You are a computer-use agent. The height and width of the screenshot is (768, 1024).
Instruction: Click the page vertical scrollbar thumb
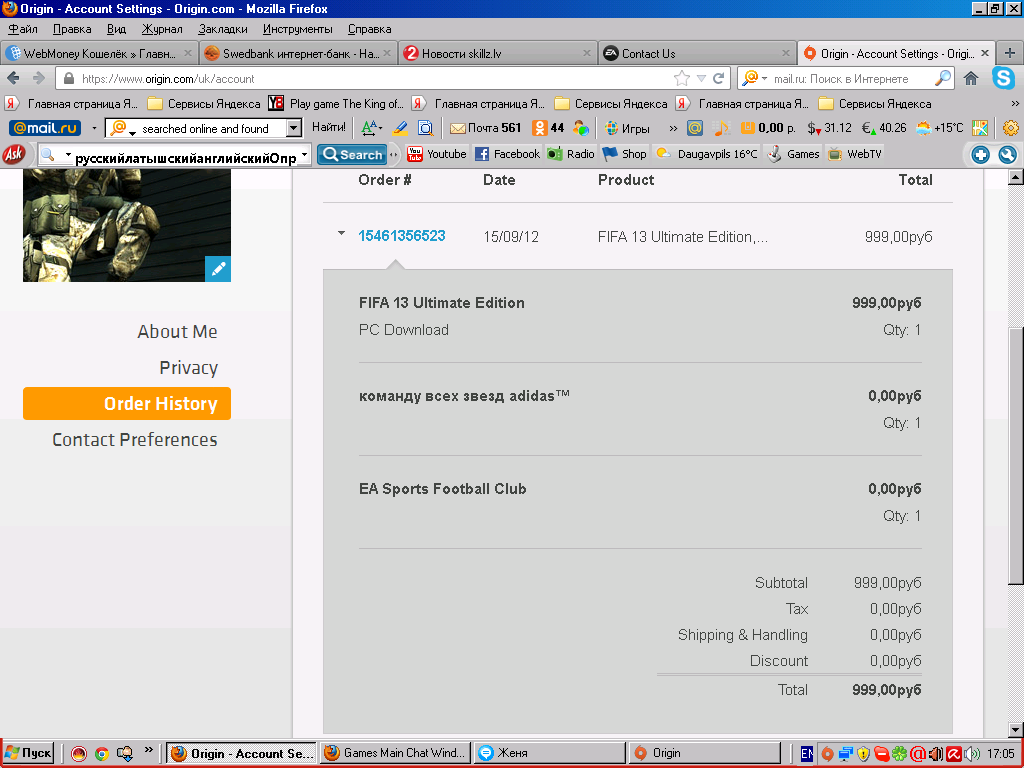pyautogui.click(x=1016, y=454)
